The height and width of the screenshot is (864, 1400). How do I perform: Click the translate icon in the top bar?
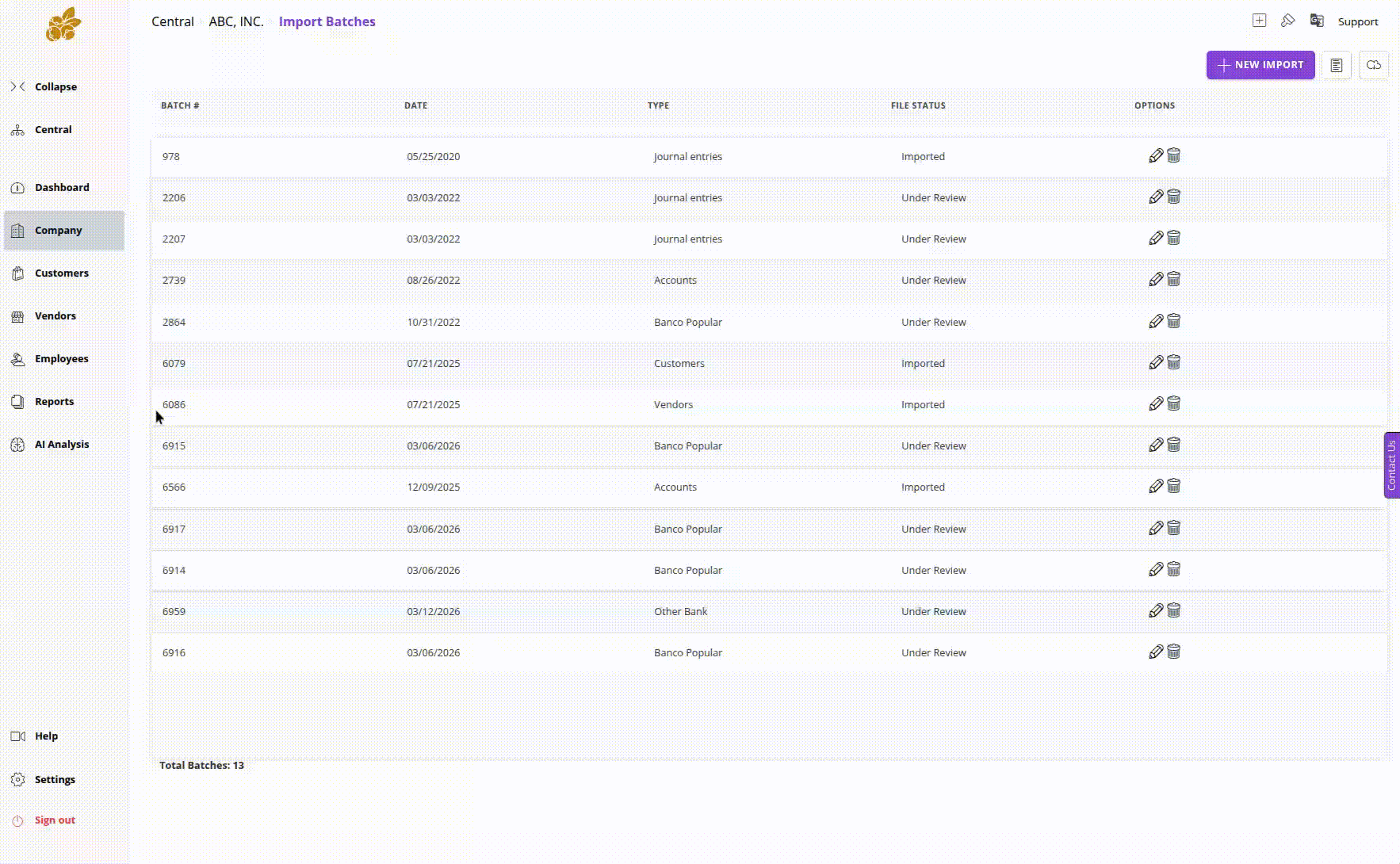1317,21
